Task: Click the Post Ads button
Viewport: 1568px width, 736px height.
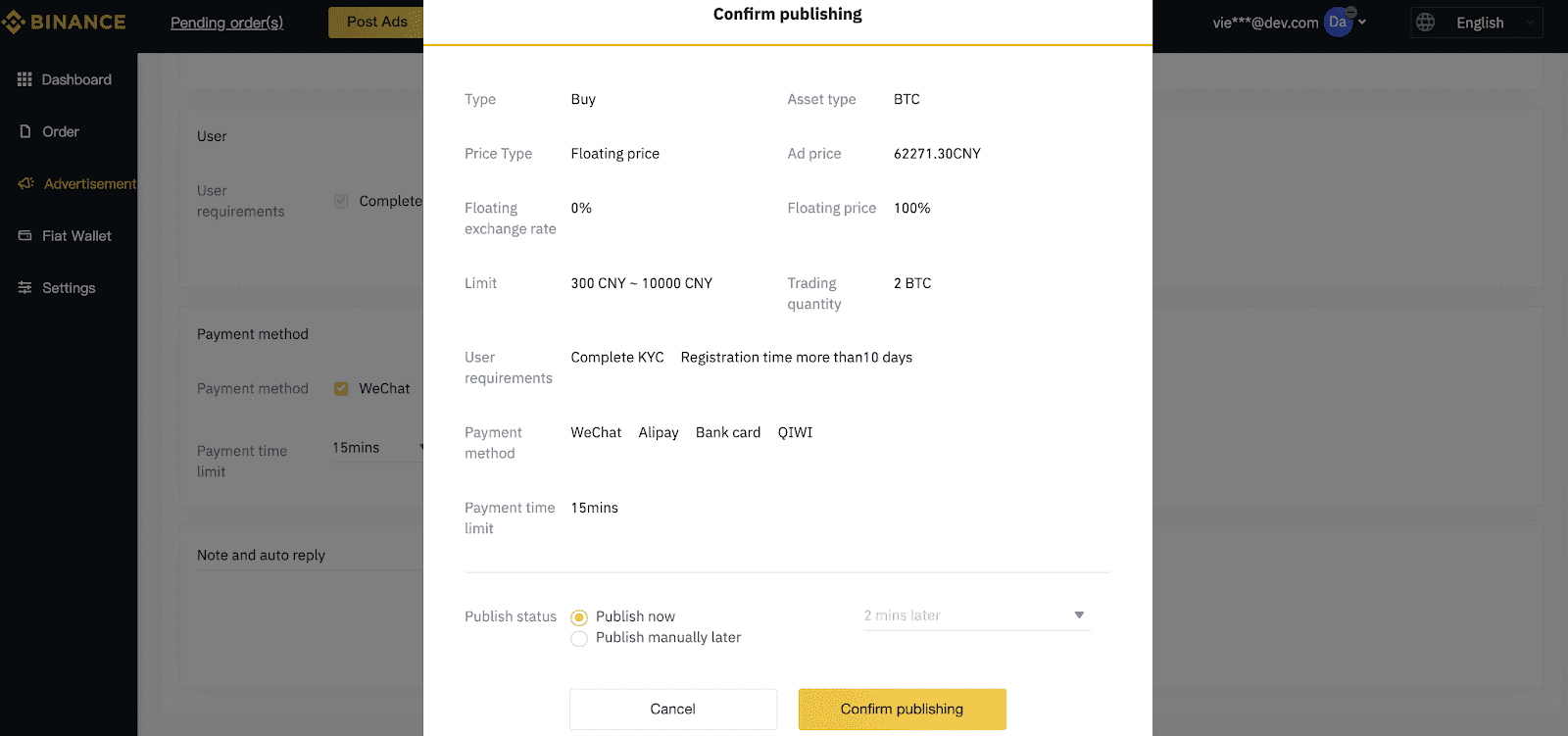Action: [376, 22]
